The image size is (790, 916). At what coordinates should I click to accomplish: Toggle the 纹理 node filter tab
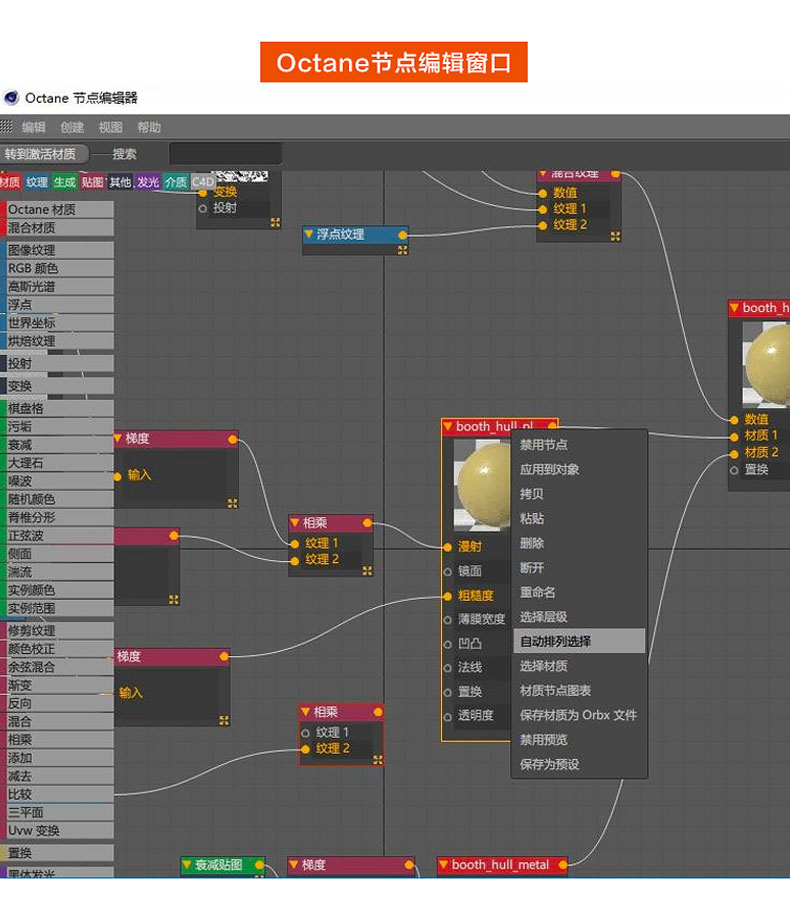click(x=36, y=182)
